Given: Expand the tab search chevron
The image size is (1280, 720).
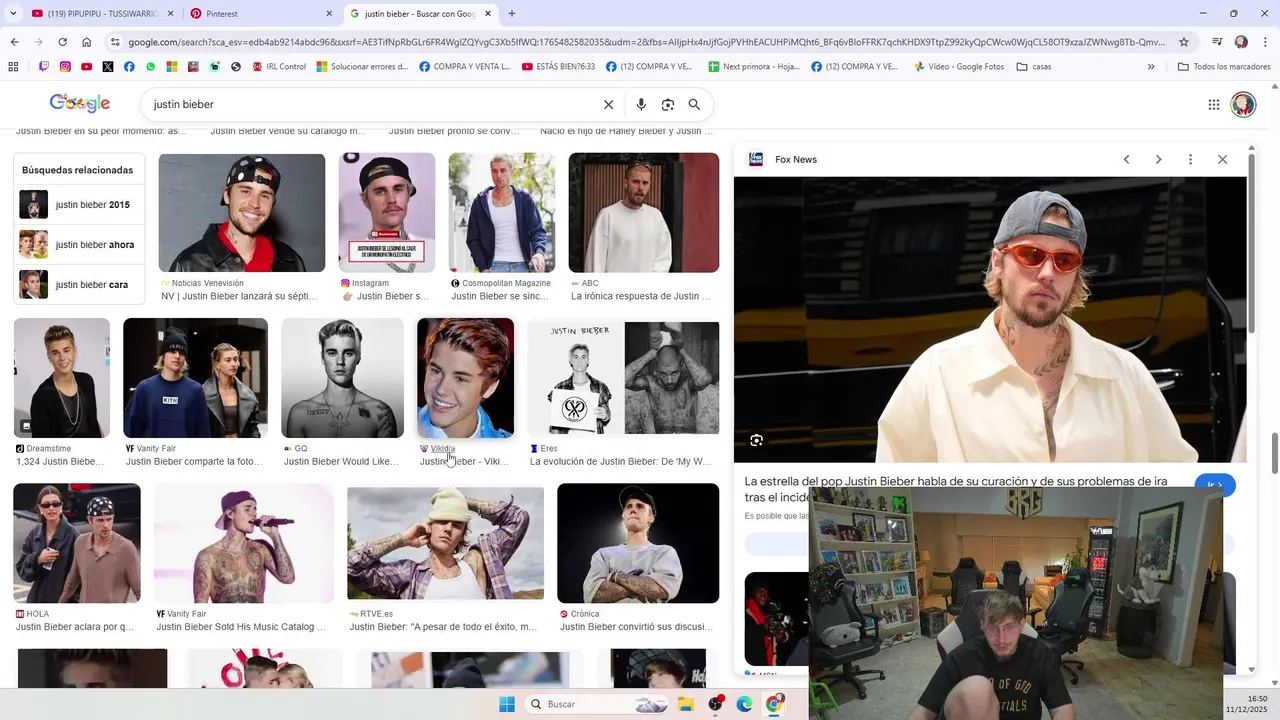Looking at the screenshot, I should pos(13,13).
